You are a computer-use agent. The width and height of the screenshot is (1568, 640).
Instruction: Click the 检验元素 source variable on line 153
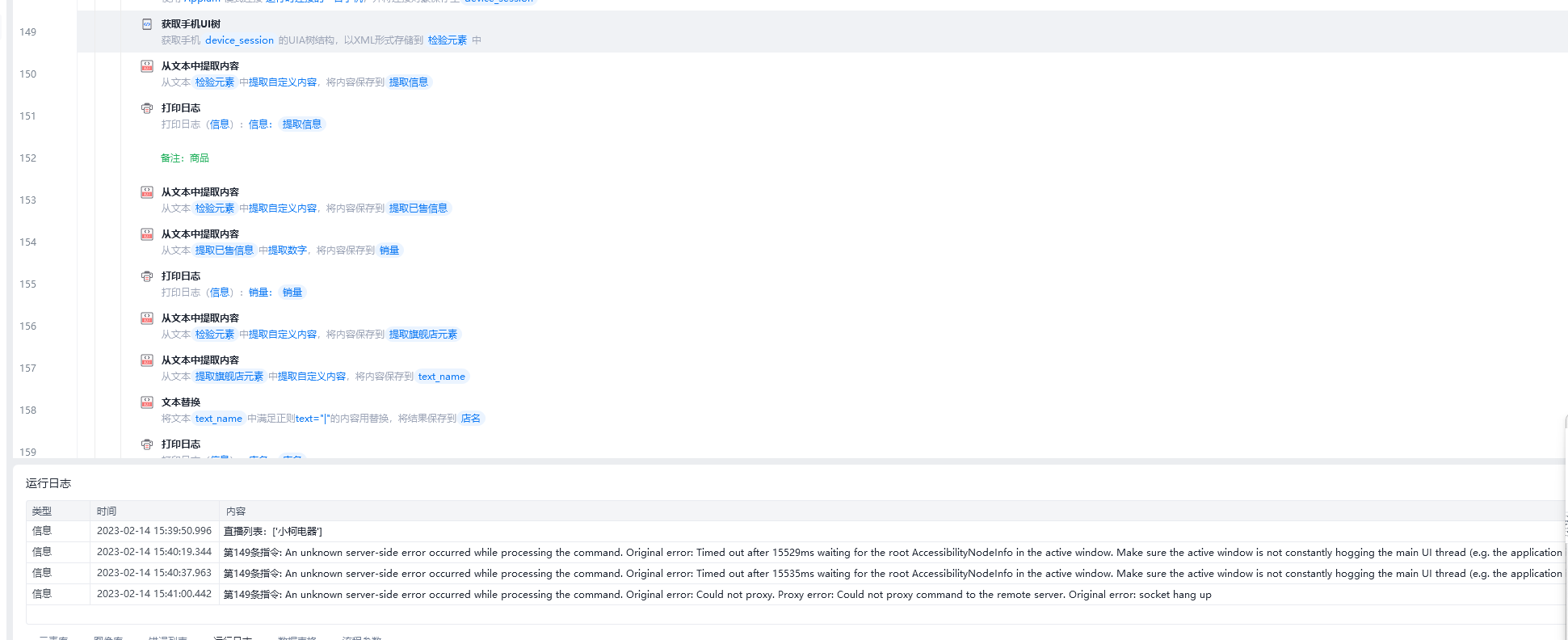(215, 208)
